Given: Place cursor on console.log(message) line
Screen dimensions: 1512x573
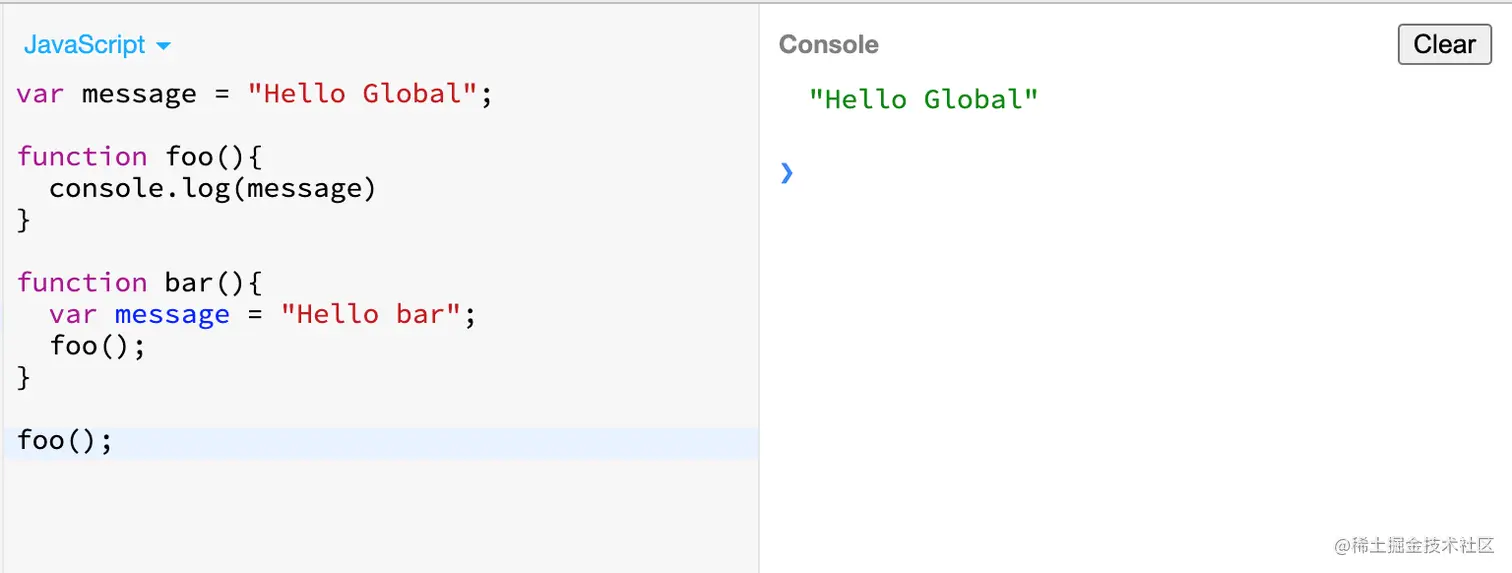Looking at the screenshot, I should [x=212, y=188].
